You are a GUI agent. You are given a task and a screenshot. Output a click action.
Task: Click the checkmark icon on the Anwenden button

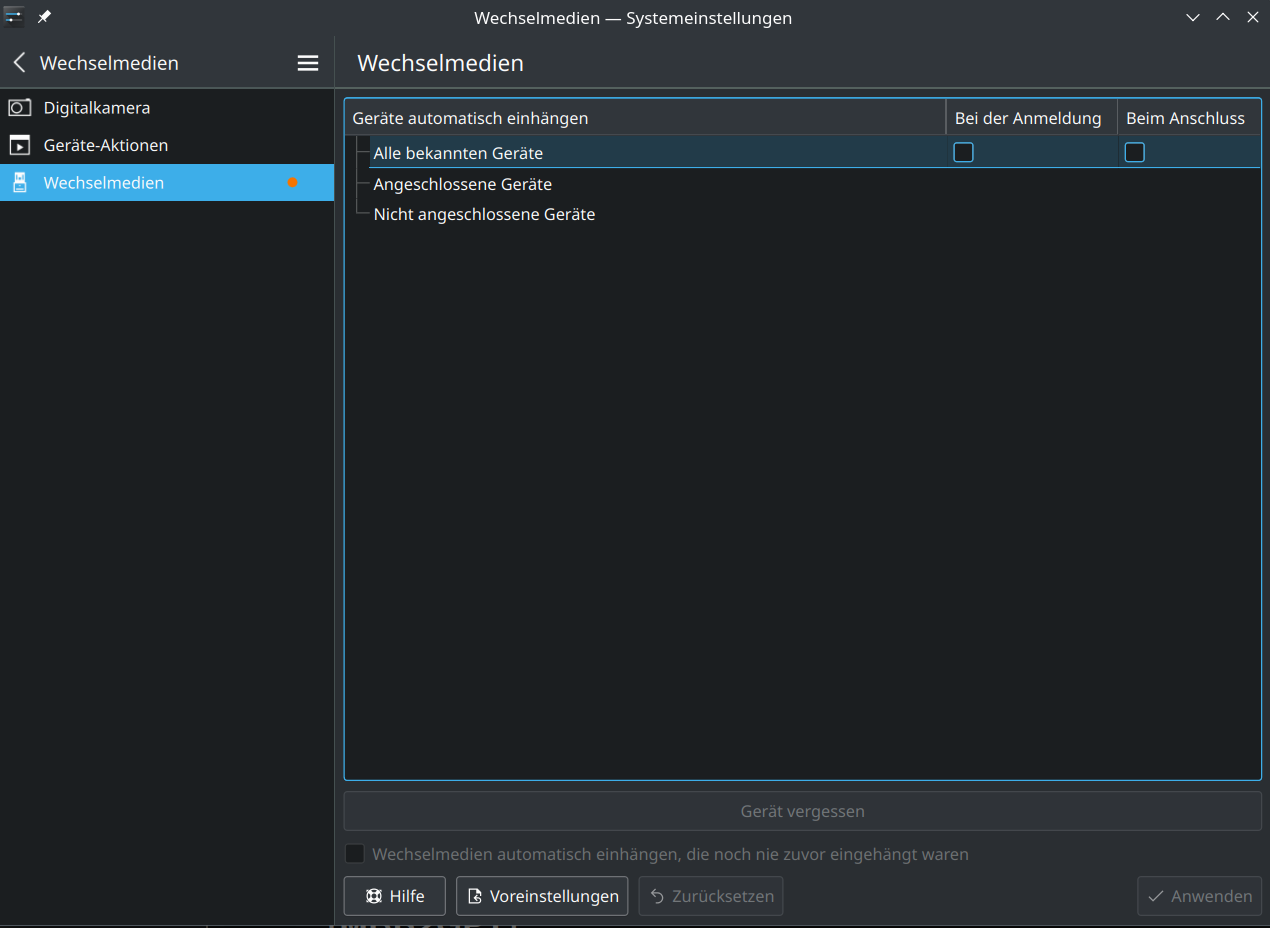1157,895
